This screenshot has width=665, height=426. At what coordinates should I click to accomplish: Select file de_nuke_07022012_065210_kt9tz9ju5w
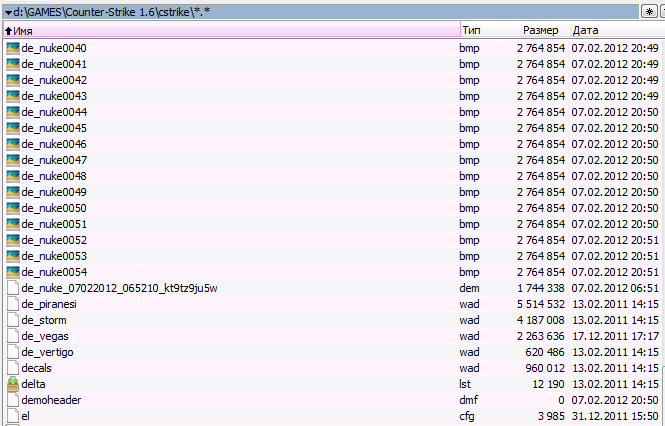click(x=119, y=288)
